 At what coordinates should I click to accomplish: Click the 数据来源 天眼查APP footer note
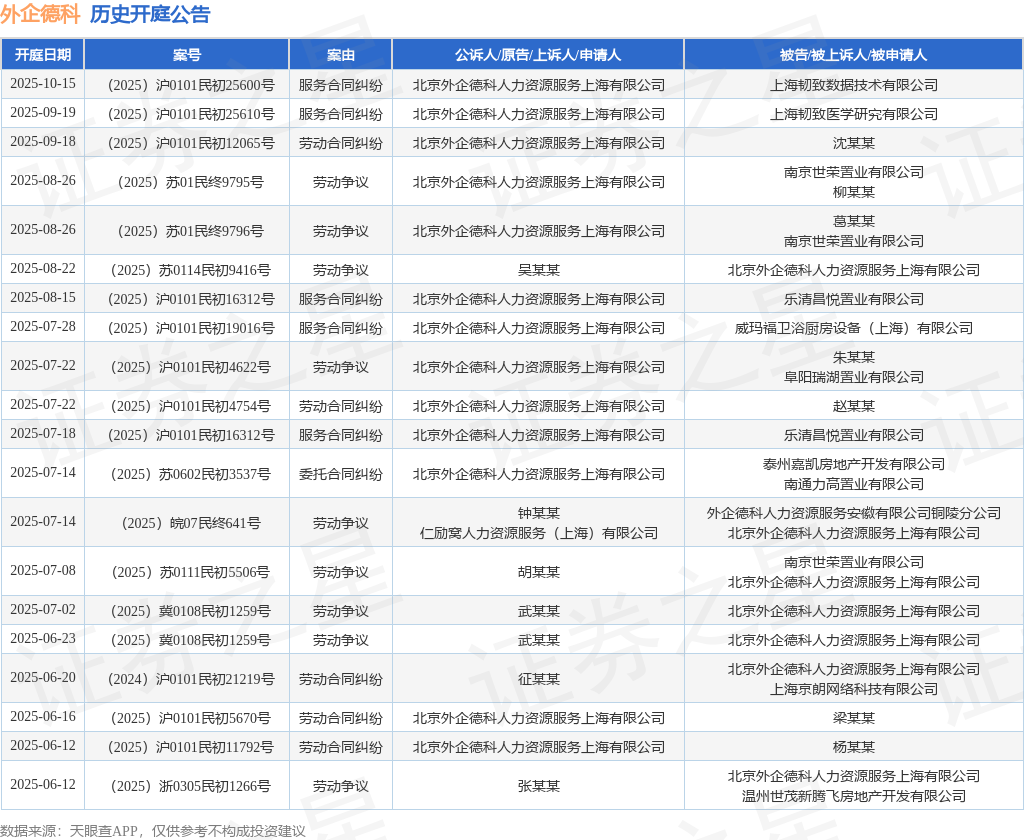coord(152,831)
